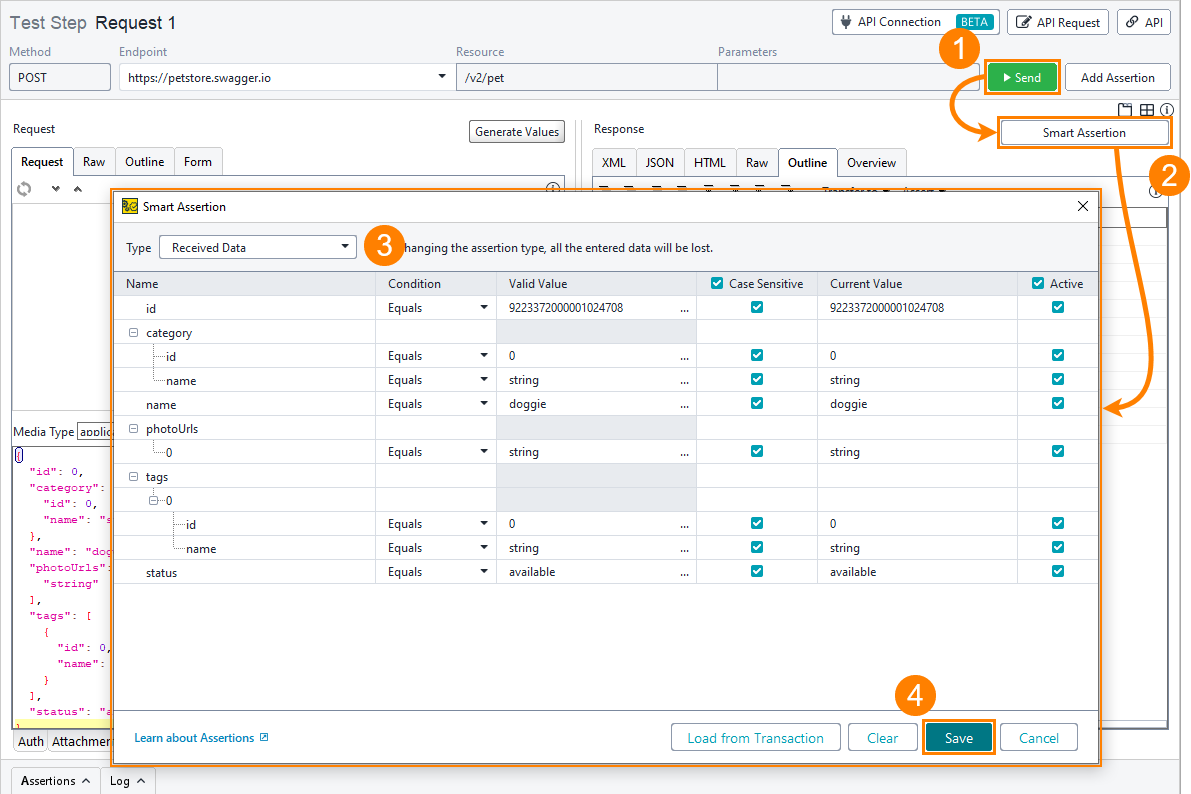Click Load from Transaction button
The width and height of the screenshot is (1191, 794).
click(756, 738)
